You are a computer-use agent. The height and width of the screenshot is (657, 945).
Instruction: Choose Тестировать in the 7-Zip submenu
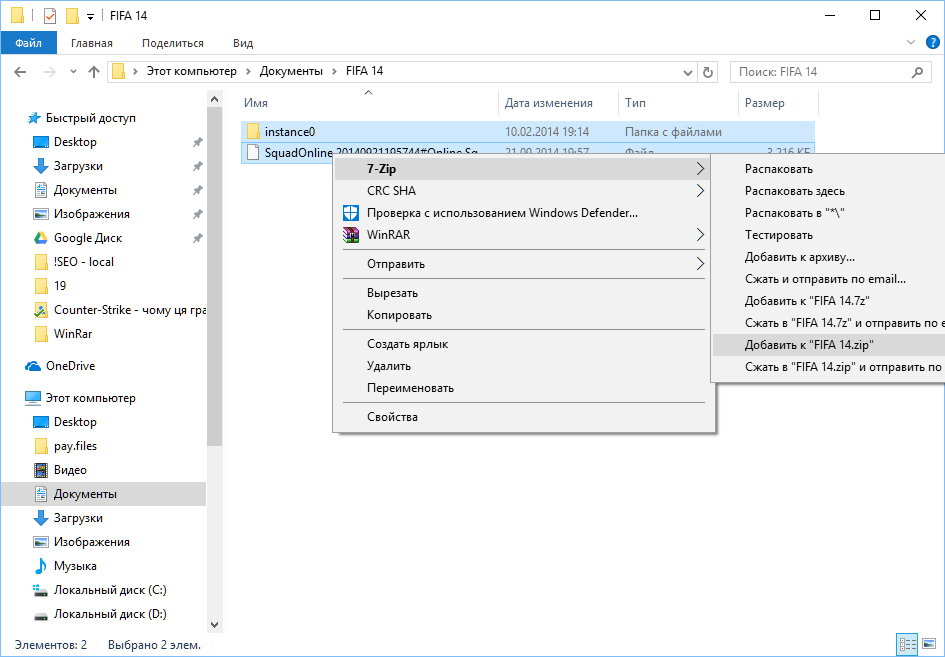point(829,235)
